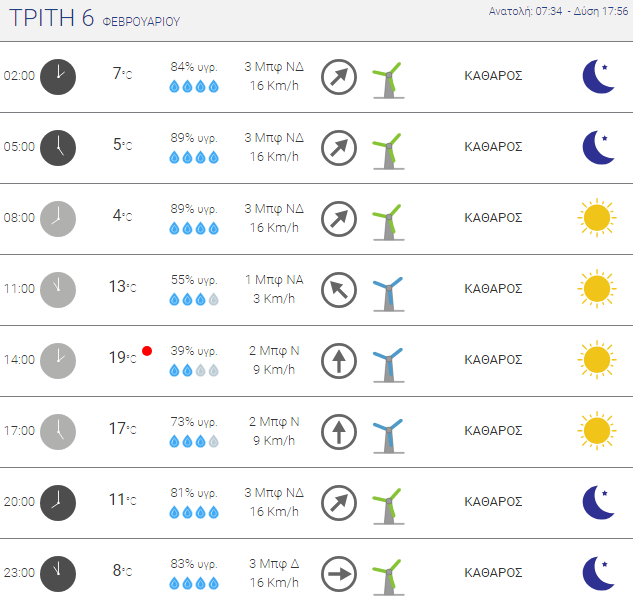This screenshot has height=601, width=634.
Task: Click the sunrise and sunset times text
Action: coord(558,12)
